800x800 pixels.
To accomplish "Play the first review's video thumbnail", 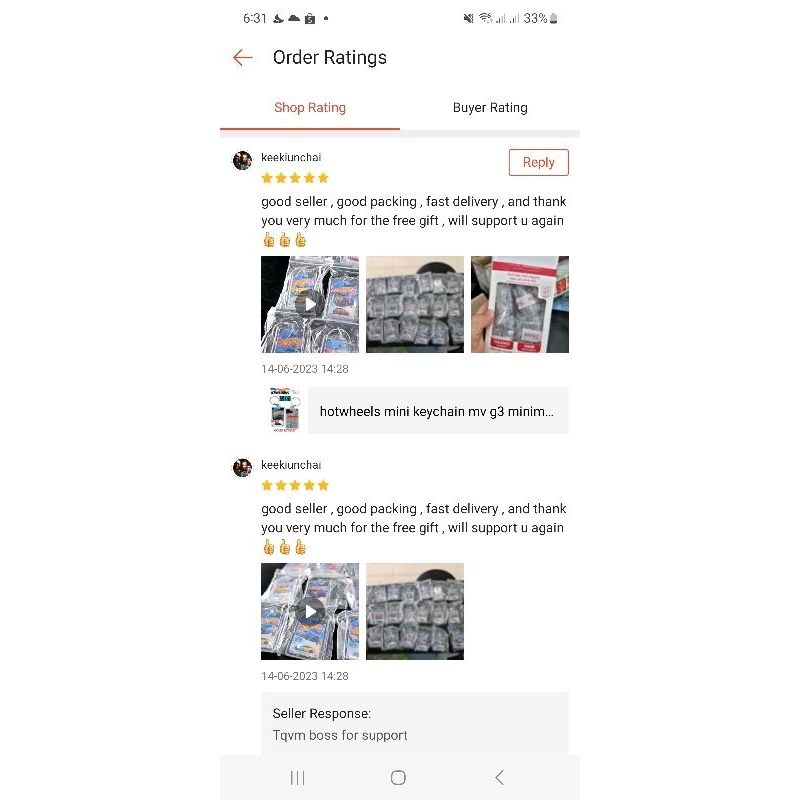I will (x=310, y=304).
